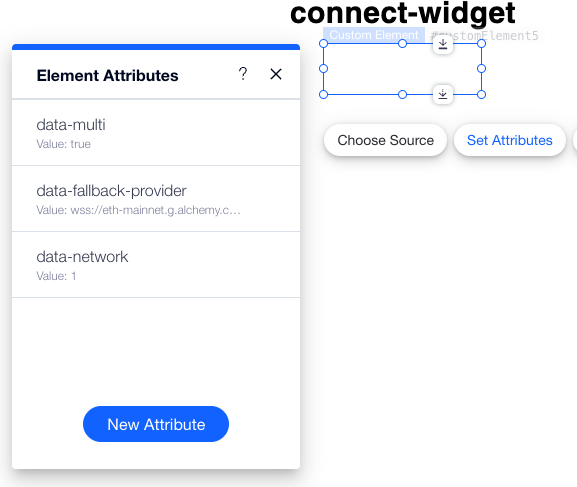Click the New Attribute button

[x=156, y=424]
